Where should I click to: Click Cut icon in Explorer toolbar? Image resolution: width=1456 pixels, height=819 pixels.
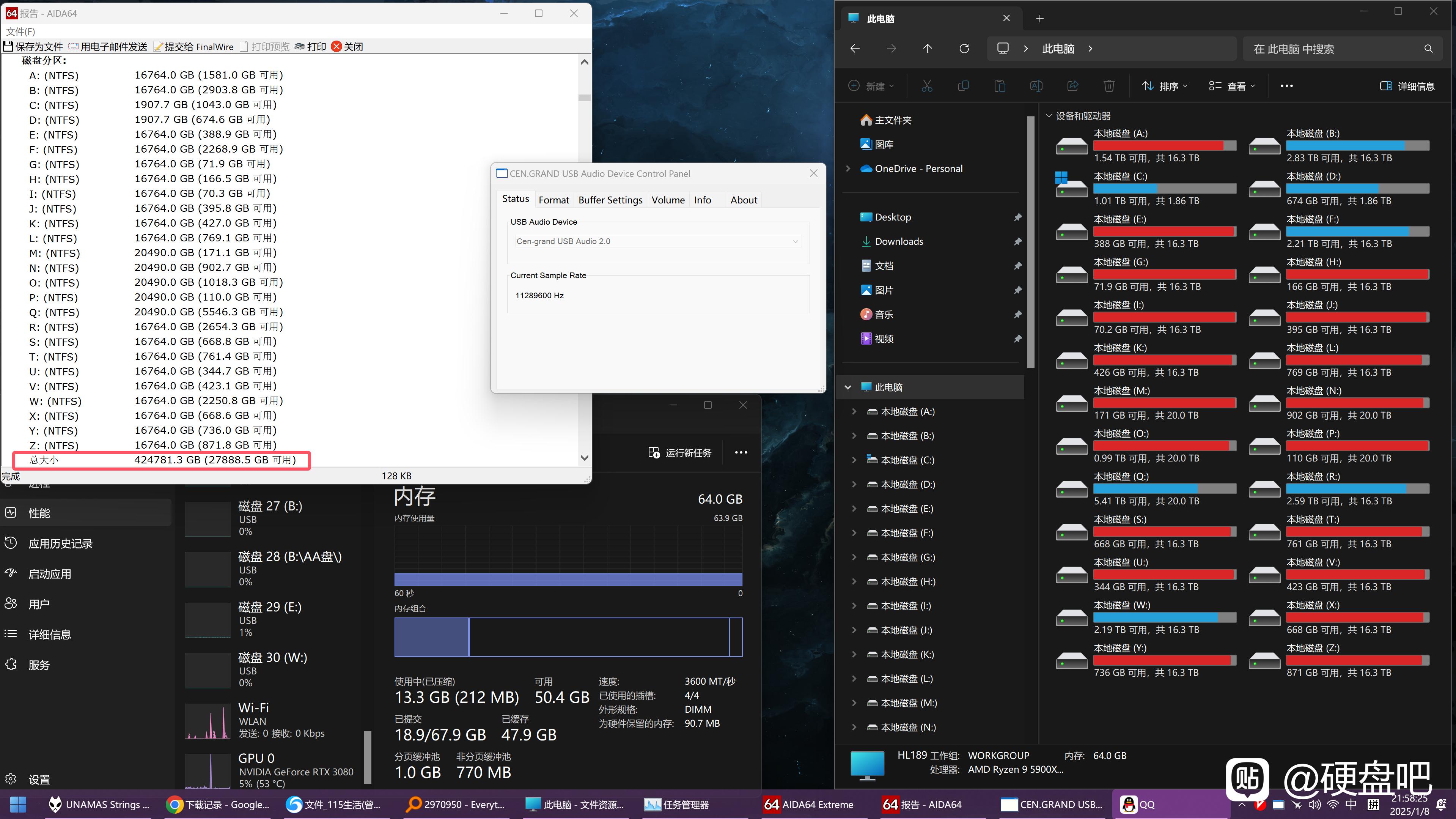[x=926, y=86]
